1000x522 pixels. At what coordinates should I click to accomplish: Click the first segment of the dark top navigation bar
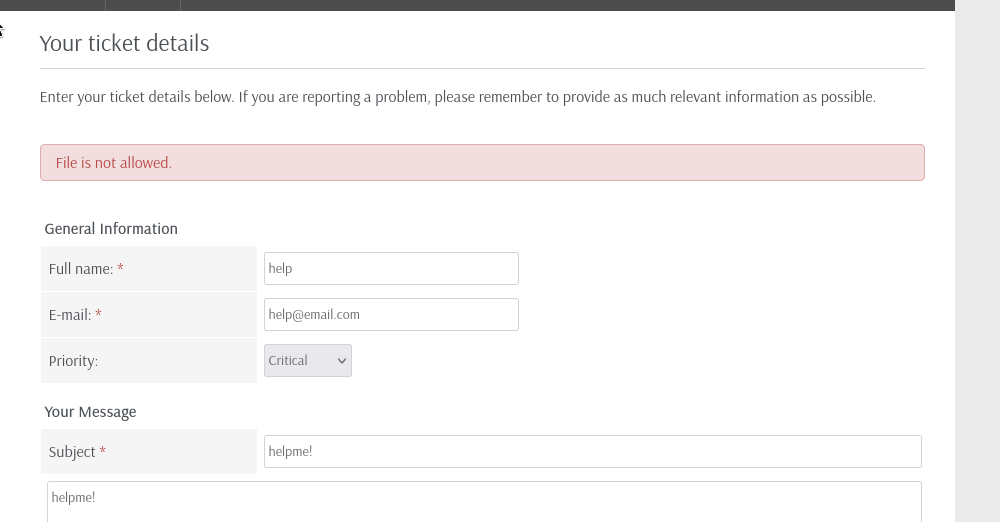pos(52,5)
